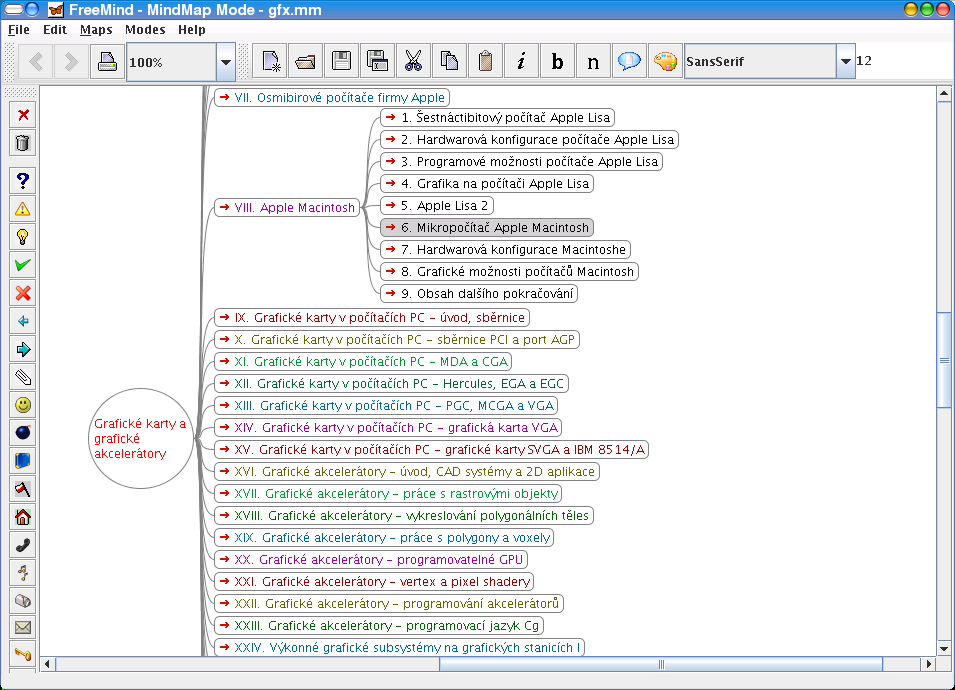Remove last icon with red X

pyautogui.click(x=23, y=115)
